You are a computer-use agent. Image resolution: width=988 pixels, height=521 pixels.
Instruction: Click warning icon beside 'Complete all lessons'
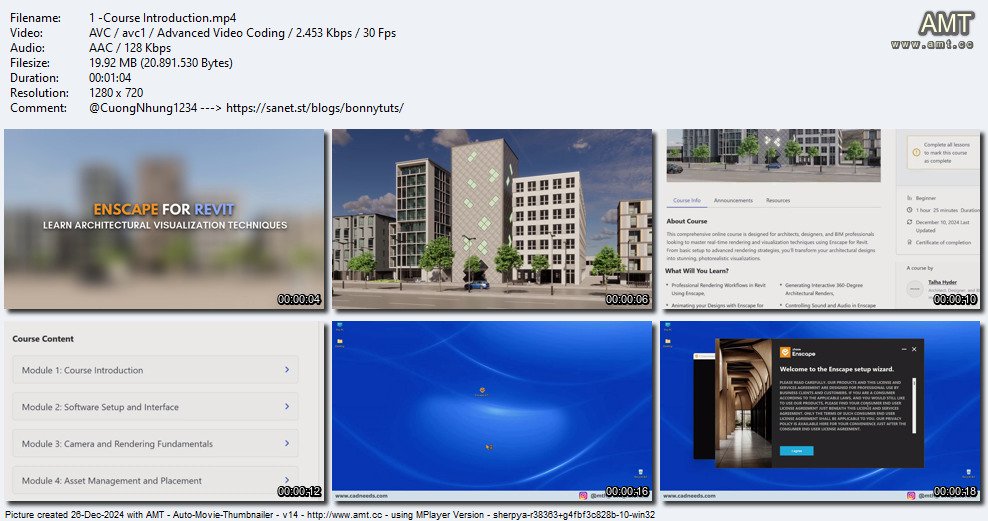coord(916,152)
